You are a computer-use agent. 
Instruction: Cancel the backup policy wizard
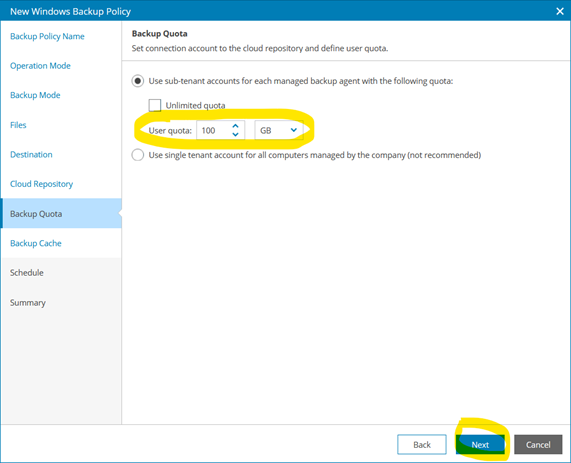click(x=538, y=444)
